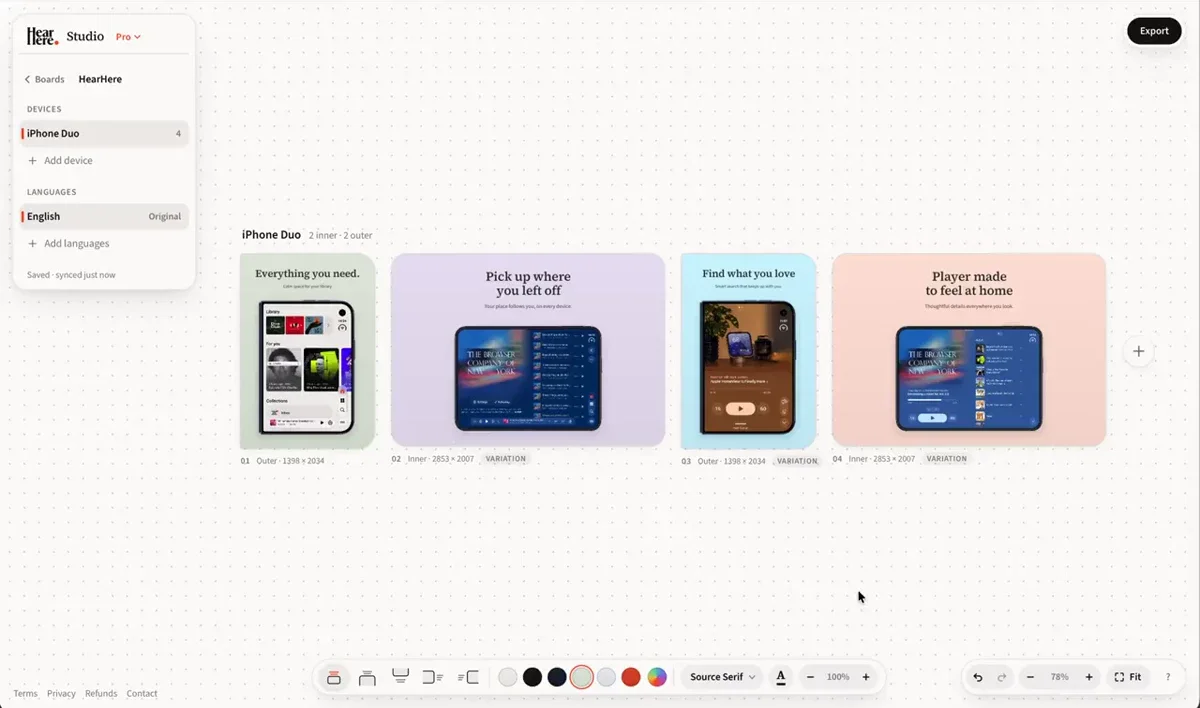Click the 'Original' badge on English
The image size is (1200, 708).
click(165, 216)
